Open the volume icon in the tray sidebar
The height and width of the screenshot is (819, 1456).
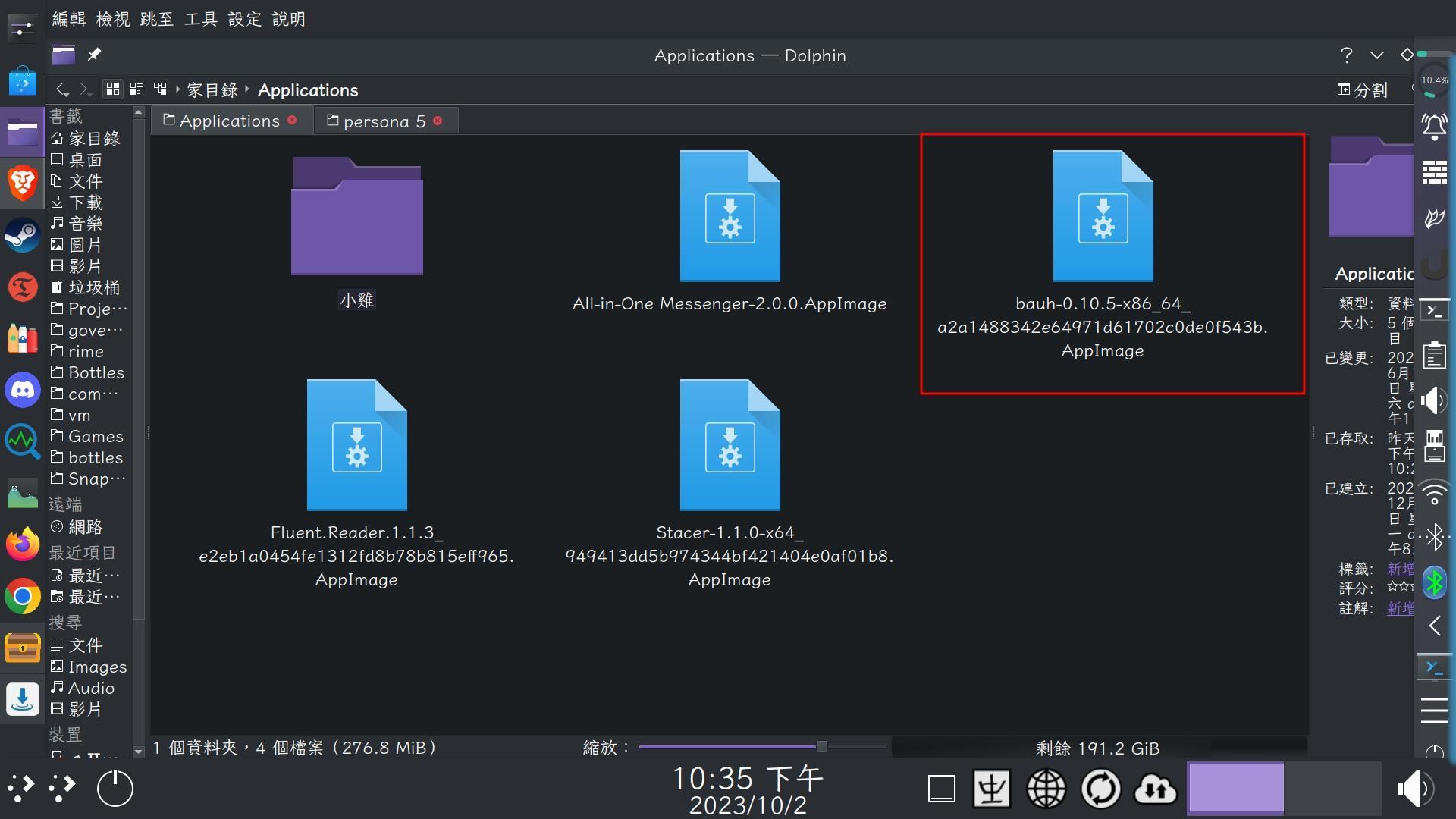(x=1433, y=400)
